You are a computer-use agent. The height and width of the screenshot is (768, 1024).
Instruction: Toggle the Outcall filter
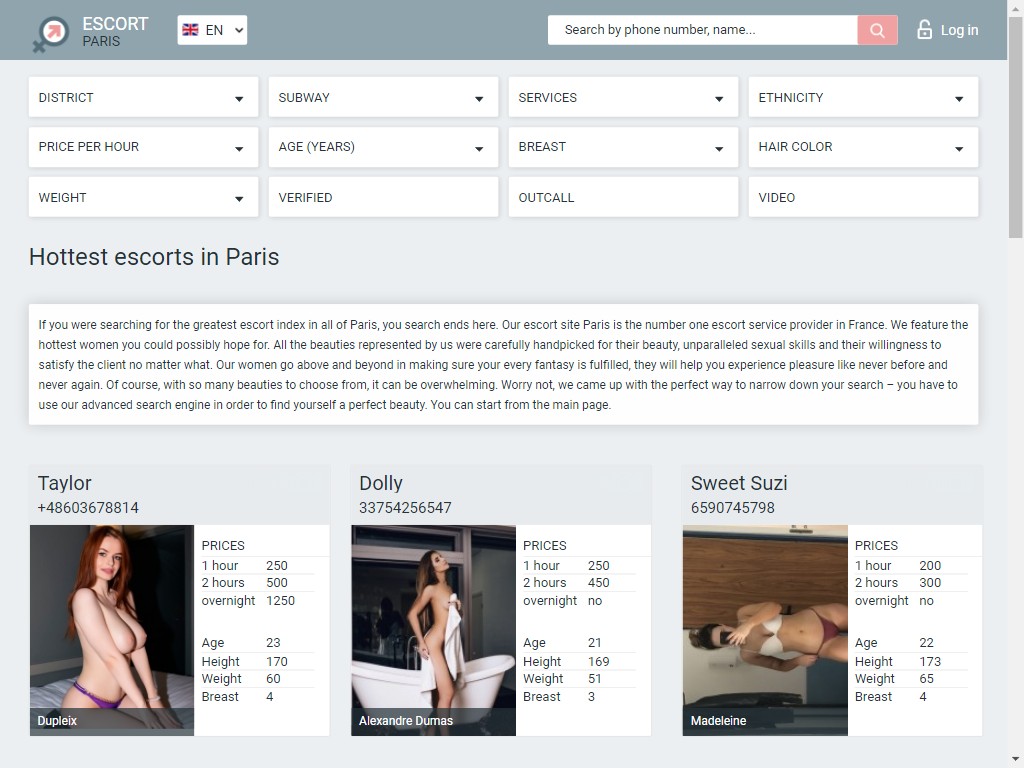[x=623, y=197]
